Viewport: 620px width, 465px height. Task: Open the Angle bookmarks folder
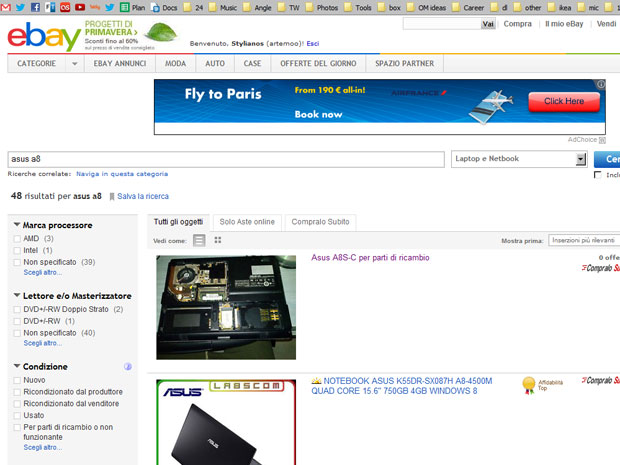pyautogui.click(x=257, y=8)
